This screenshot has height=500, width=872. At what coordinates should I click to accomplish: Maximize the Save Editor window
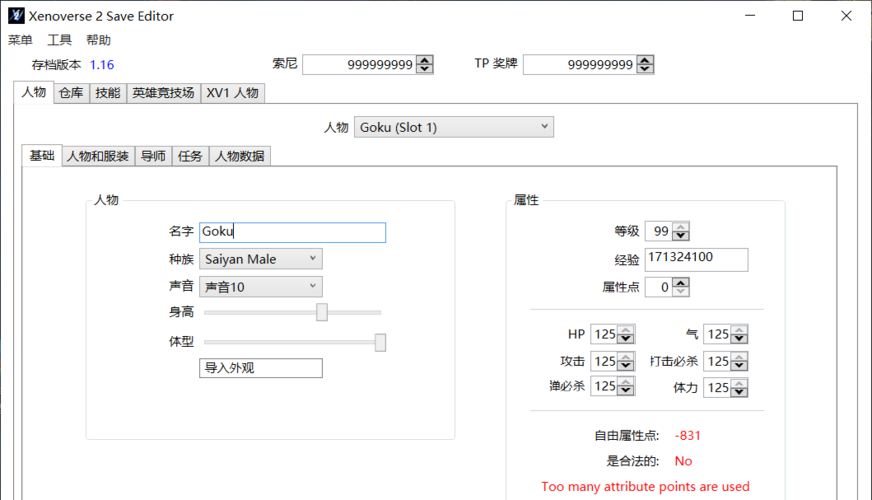[798, 16]
